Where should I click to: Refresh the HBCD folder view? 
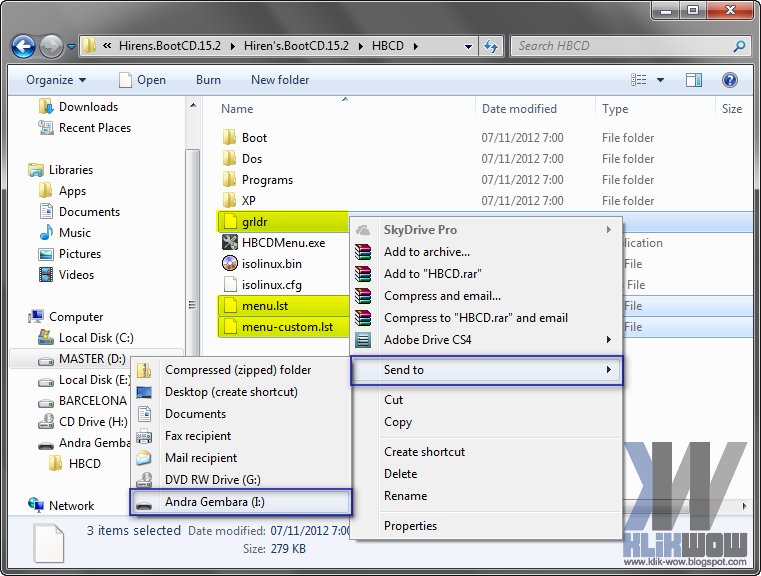pyautogui.click(x=491, y=47)
